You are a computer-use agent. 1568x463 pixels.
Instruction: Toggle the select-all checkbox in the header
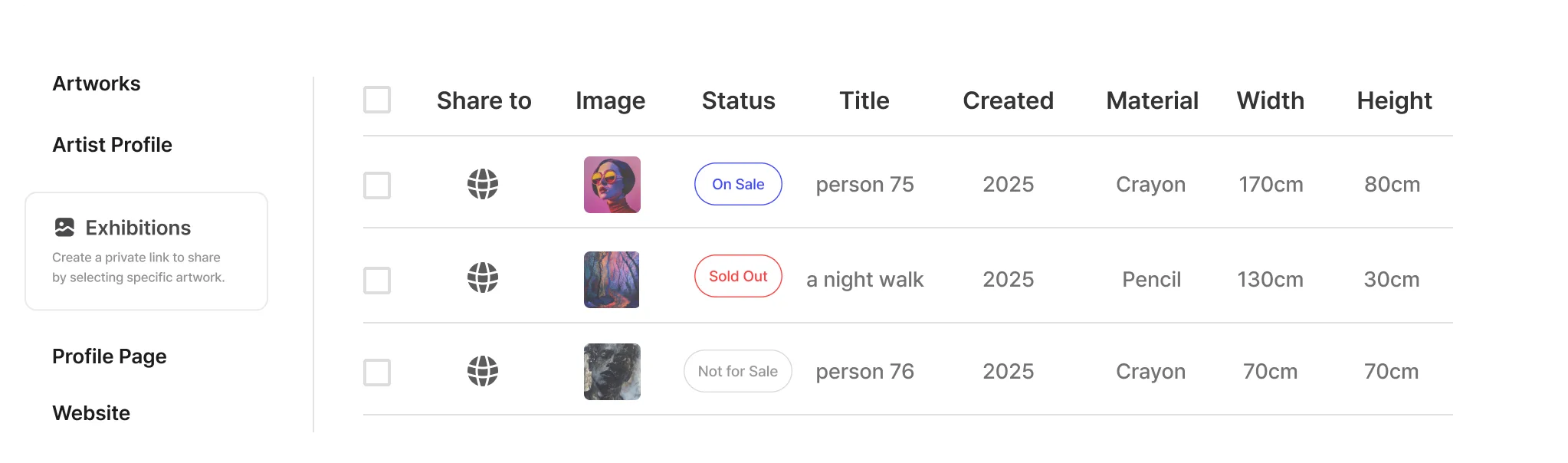(x=376, y=100)
